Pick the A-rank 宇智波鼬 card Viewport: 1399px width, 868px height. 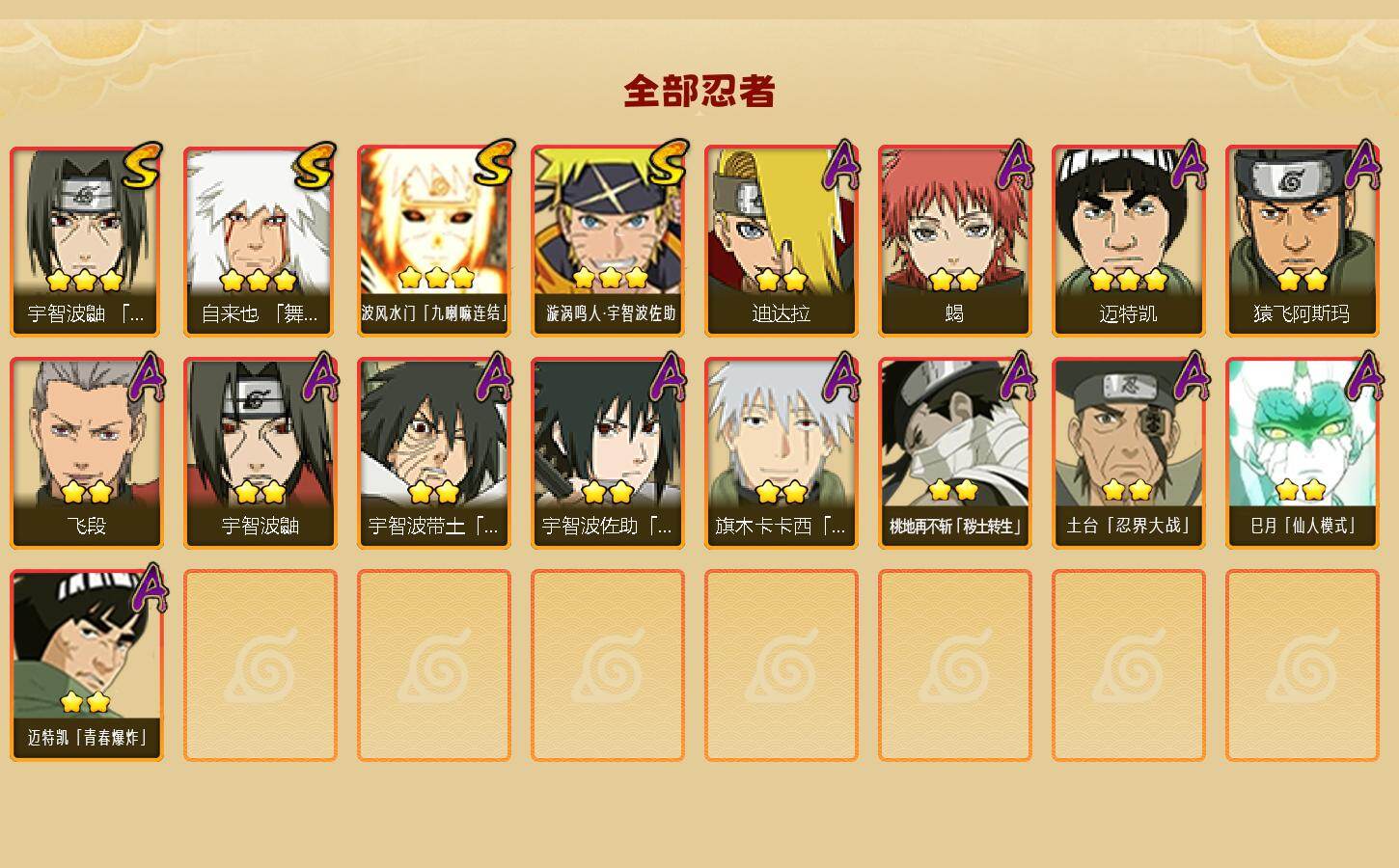(261, 453)
